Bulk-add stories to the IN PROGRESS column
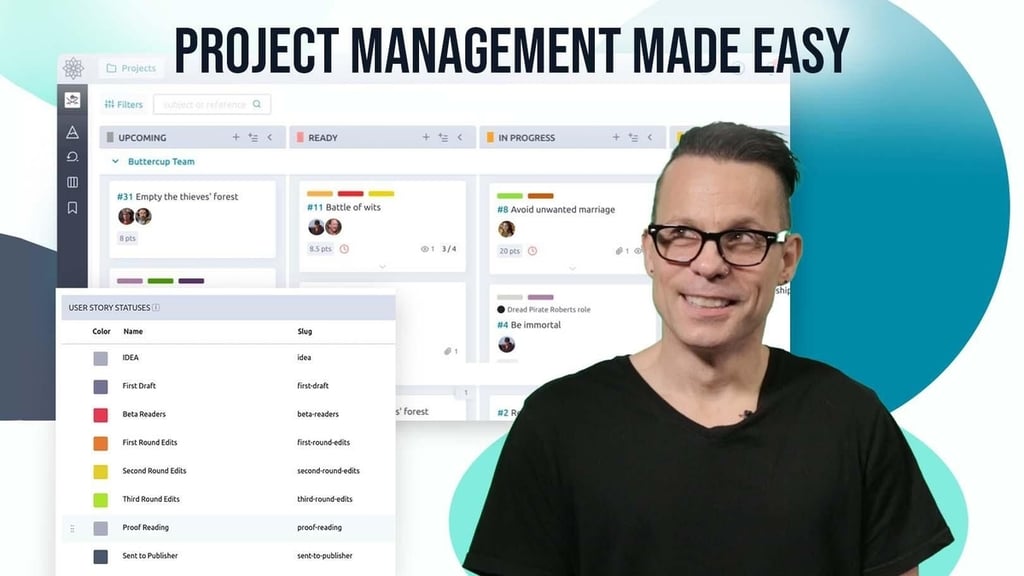Viewport: 1024px width, 576px height. pos(633,137)
